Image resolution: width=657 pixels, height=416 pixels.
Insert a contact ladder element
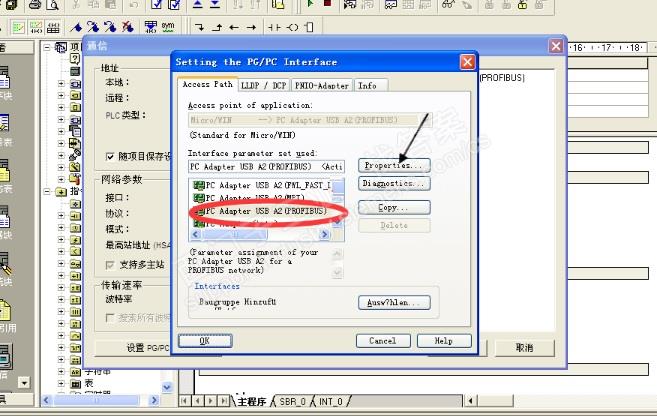coord(274,28)
